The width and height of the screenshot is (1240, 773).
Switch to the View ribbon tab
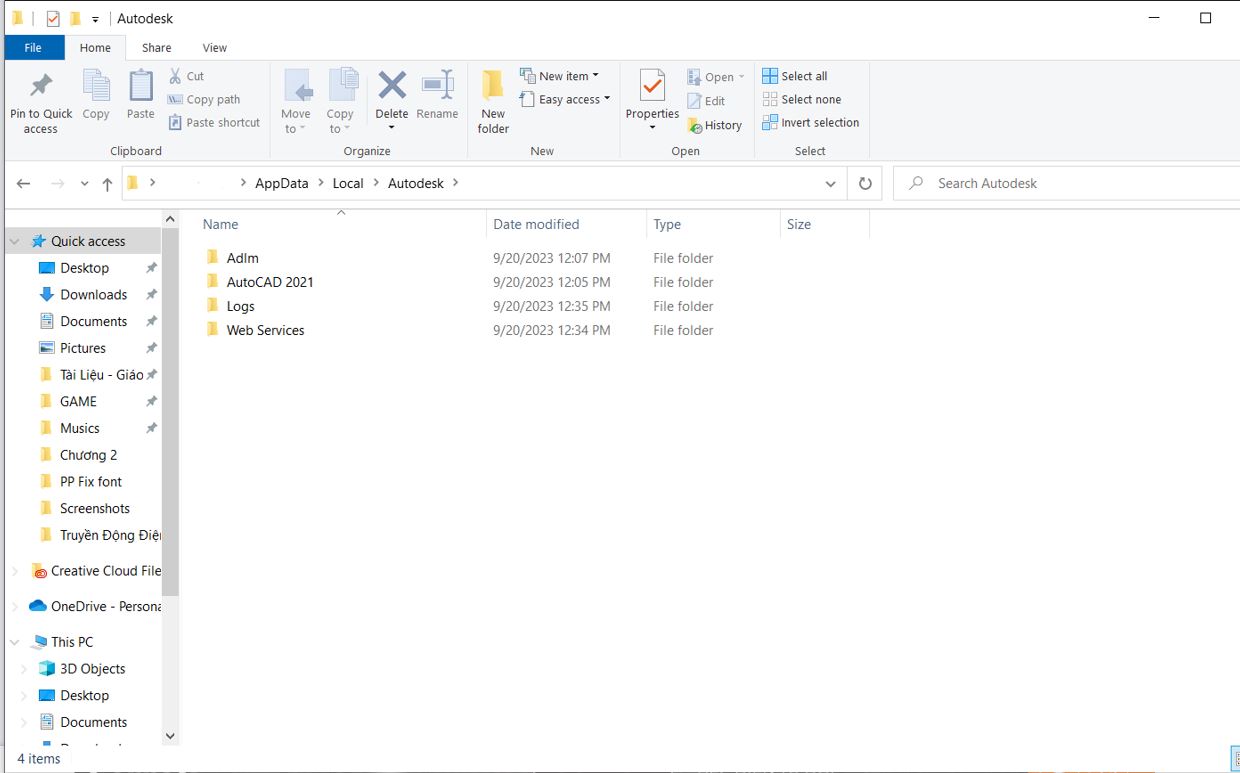214,47
